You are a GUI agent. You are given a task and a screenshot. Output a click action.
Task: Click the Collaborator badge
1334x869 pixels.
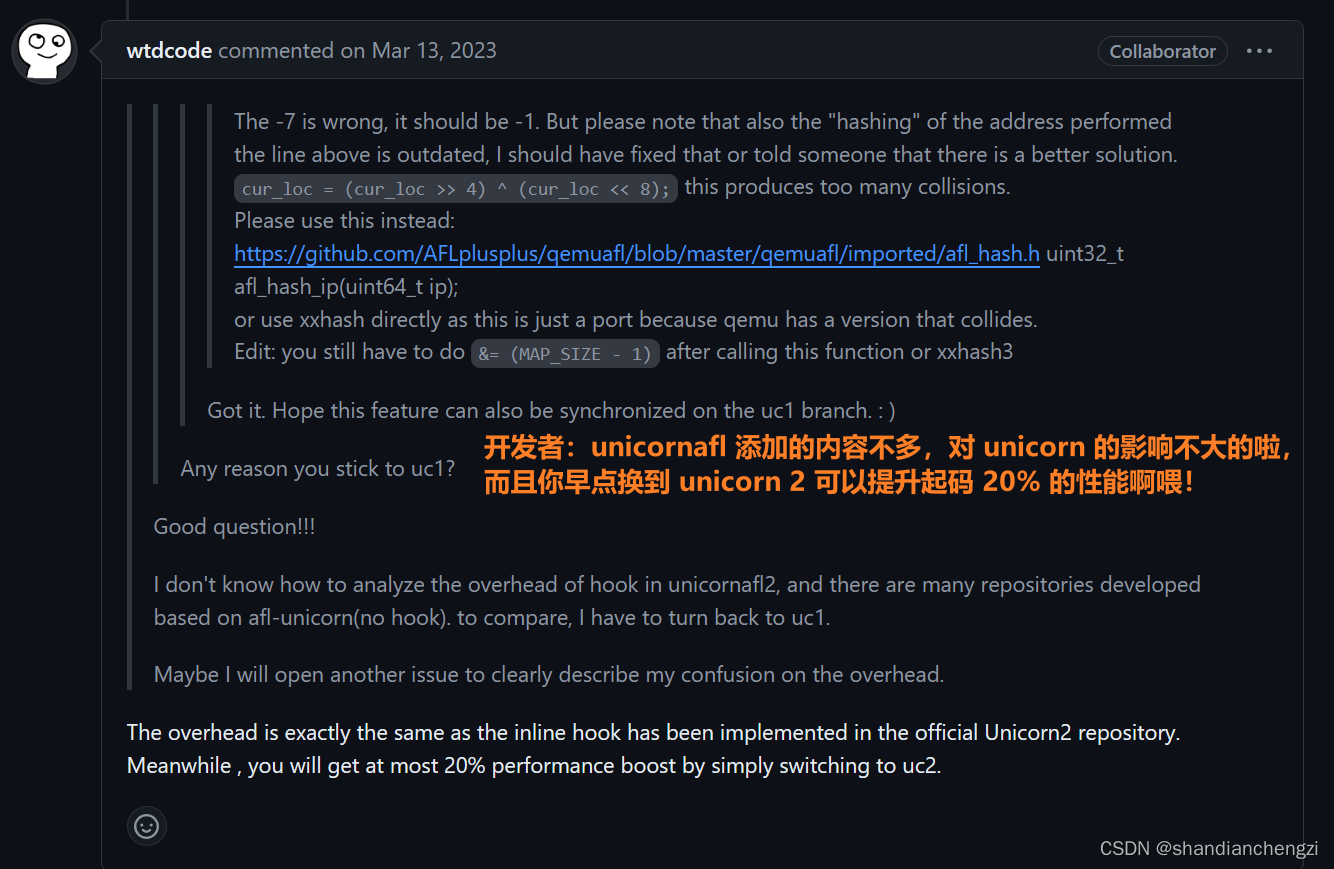1163,51
